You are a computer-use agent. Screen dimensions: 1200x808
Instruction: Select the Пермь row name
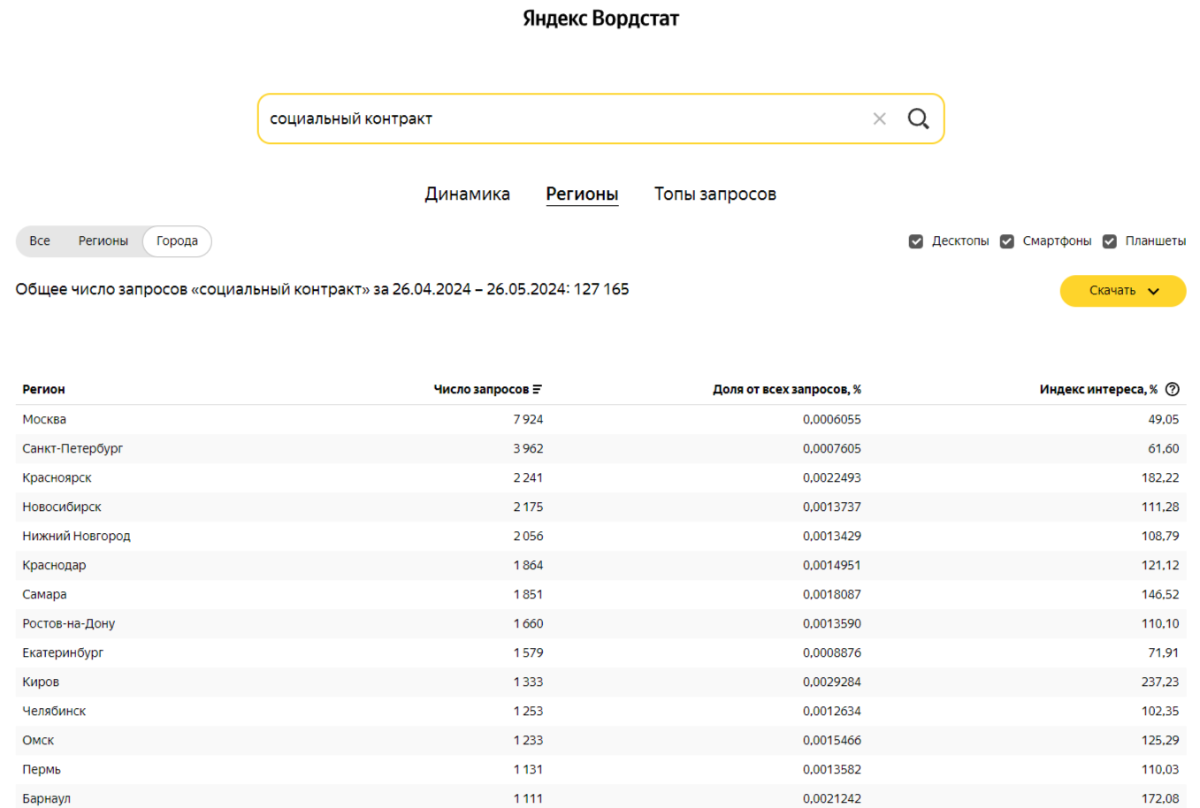click(x=42, y=769)
